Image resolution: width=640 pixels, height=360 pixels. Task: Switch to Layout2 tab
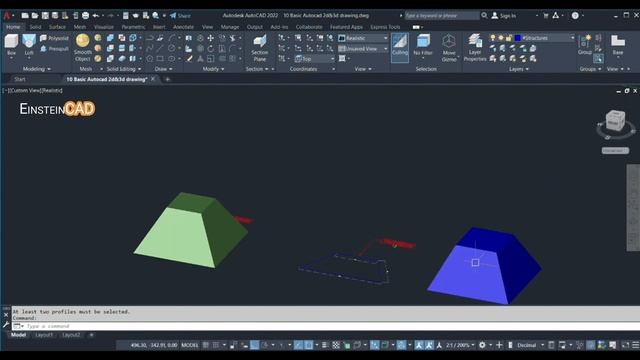click(x=71, y=335)
